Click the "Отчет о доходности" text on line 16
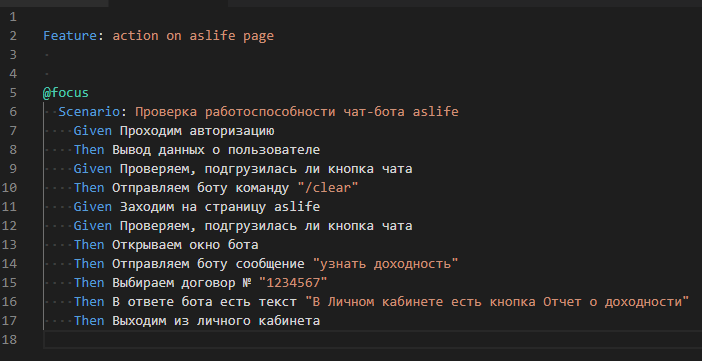This screenshot has height=361, width=702. (x=612, y=301)
